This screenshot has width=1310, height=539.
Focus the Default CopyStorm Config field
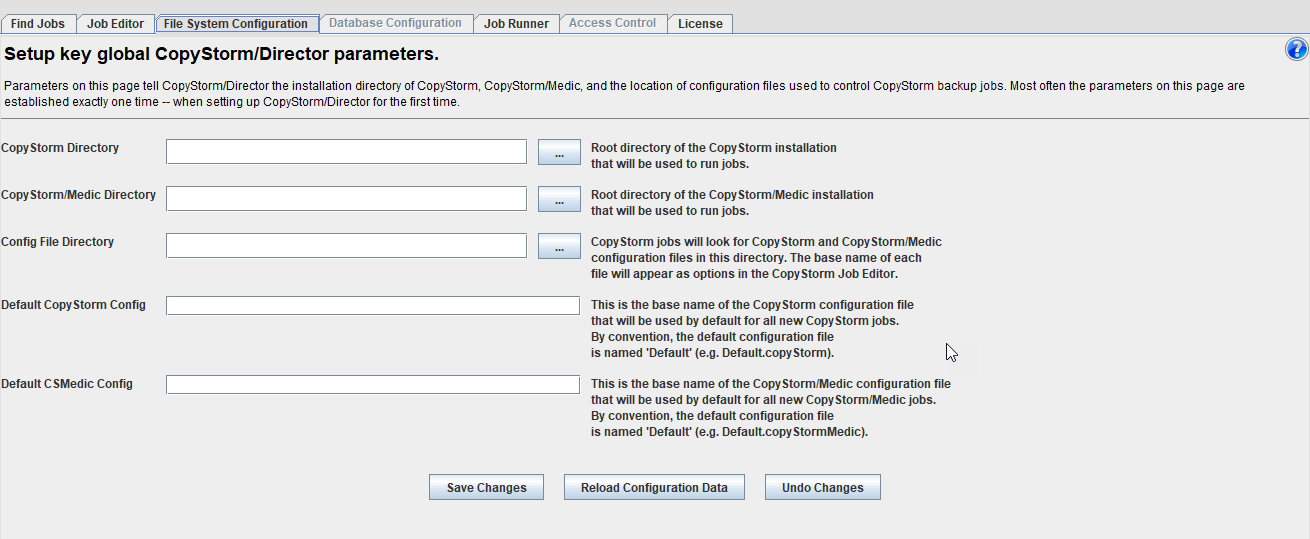click(373, 305)
